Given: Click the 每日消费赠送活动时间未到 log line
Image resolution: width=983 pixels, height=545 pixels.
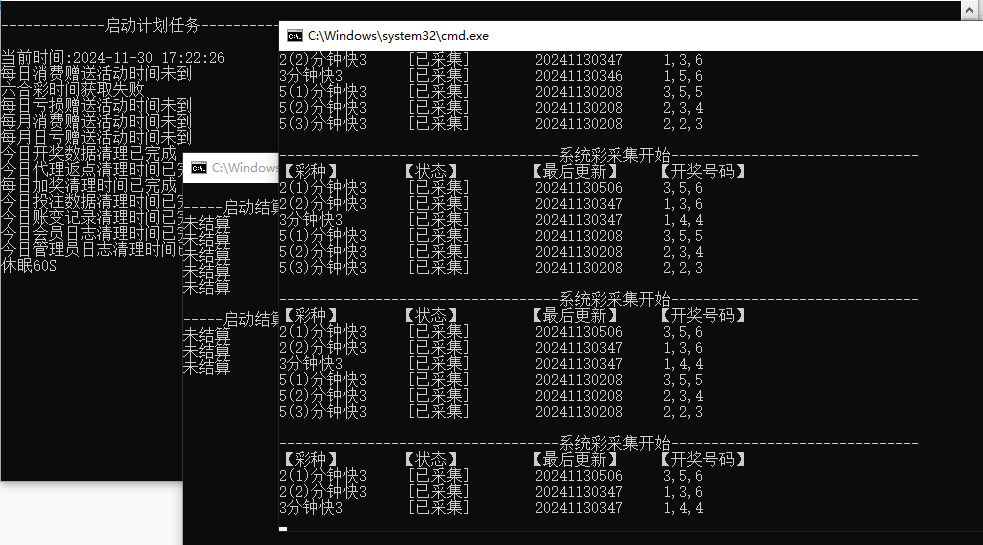Looking at the screenshot, I should pyautogui.click(x=96, y=74).
